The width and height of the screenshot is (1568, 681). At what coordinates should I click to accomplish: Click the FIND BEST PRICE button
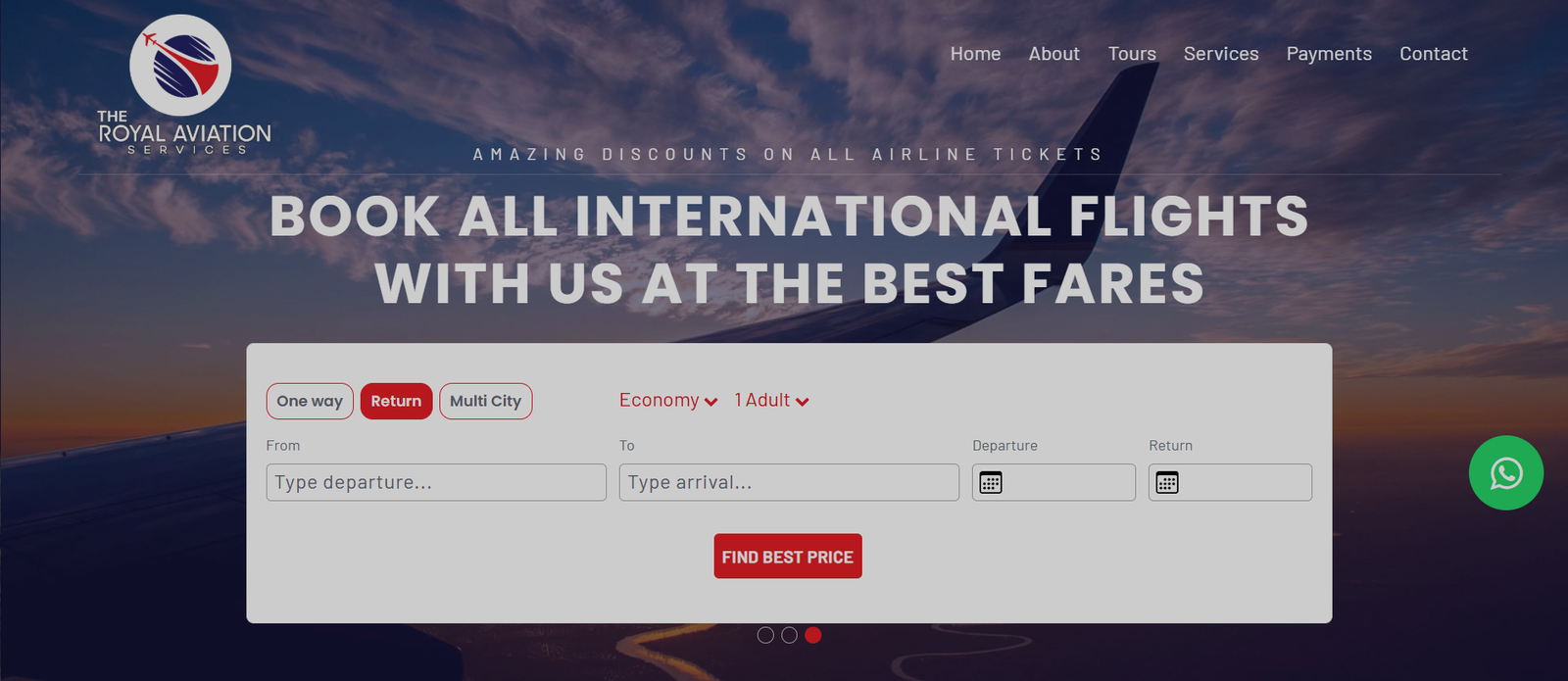pyautogui.click(x=788, y=557)
